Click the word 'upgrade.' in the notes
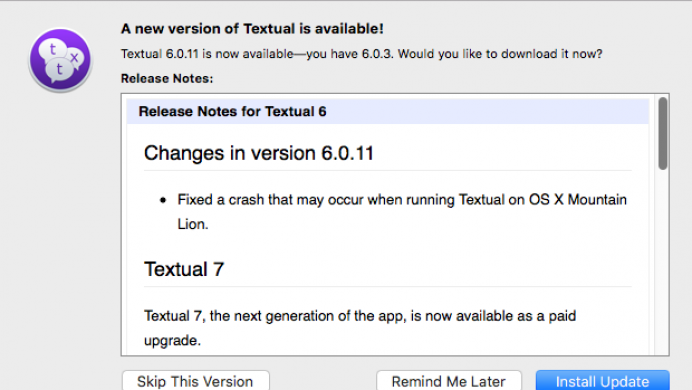 pos(173,341)
